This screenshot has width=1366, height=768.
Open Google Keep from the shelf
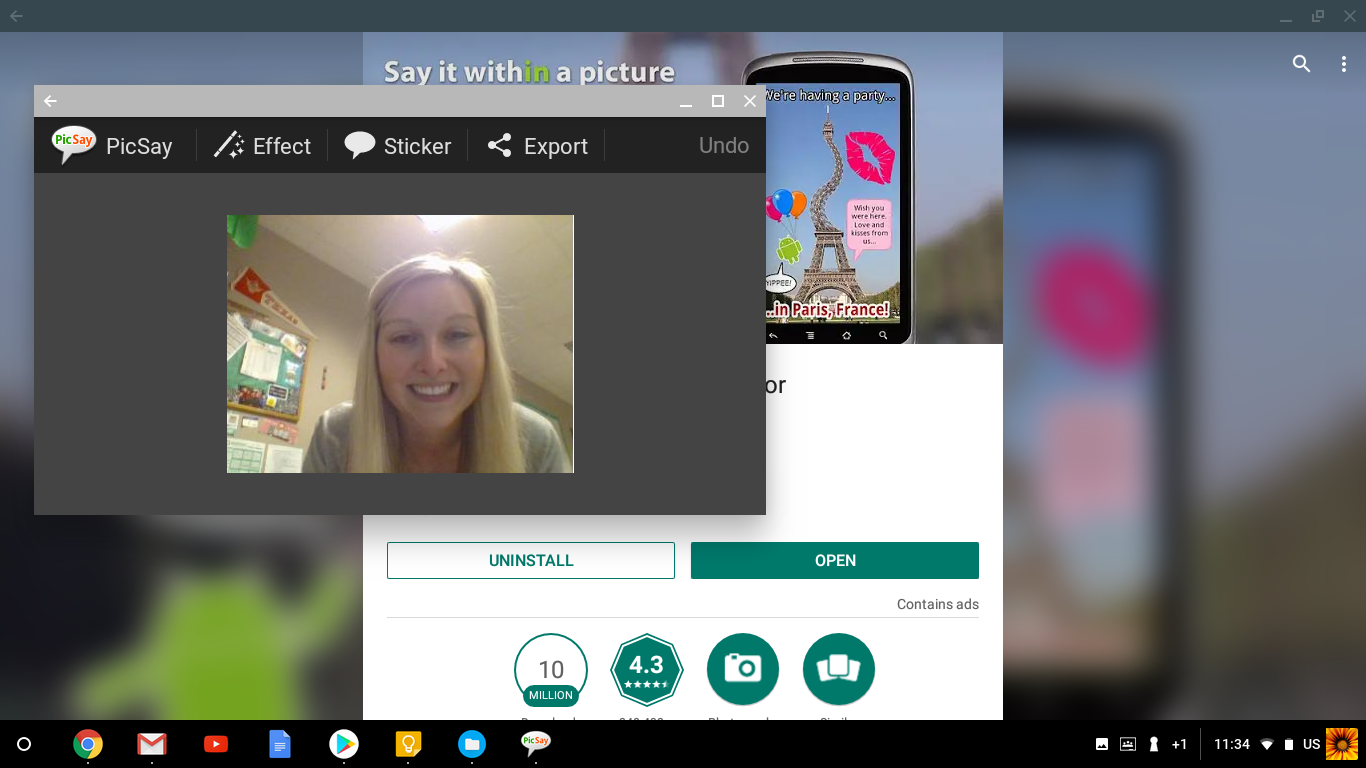pos(408,744)
